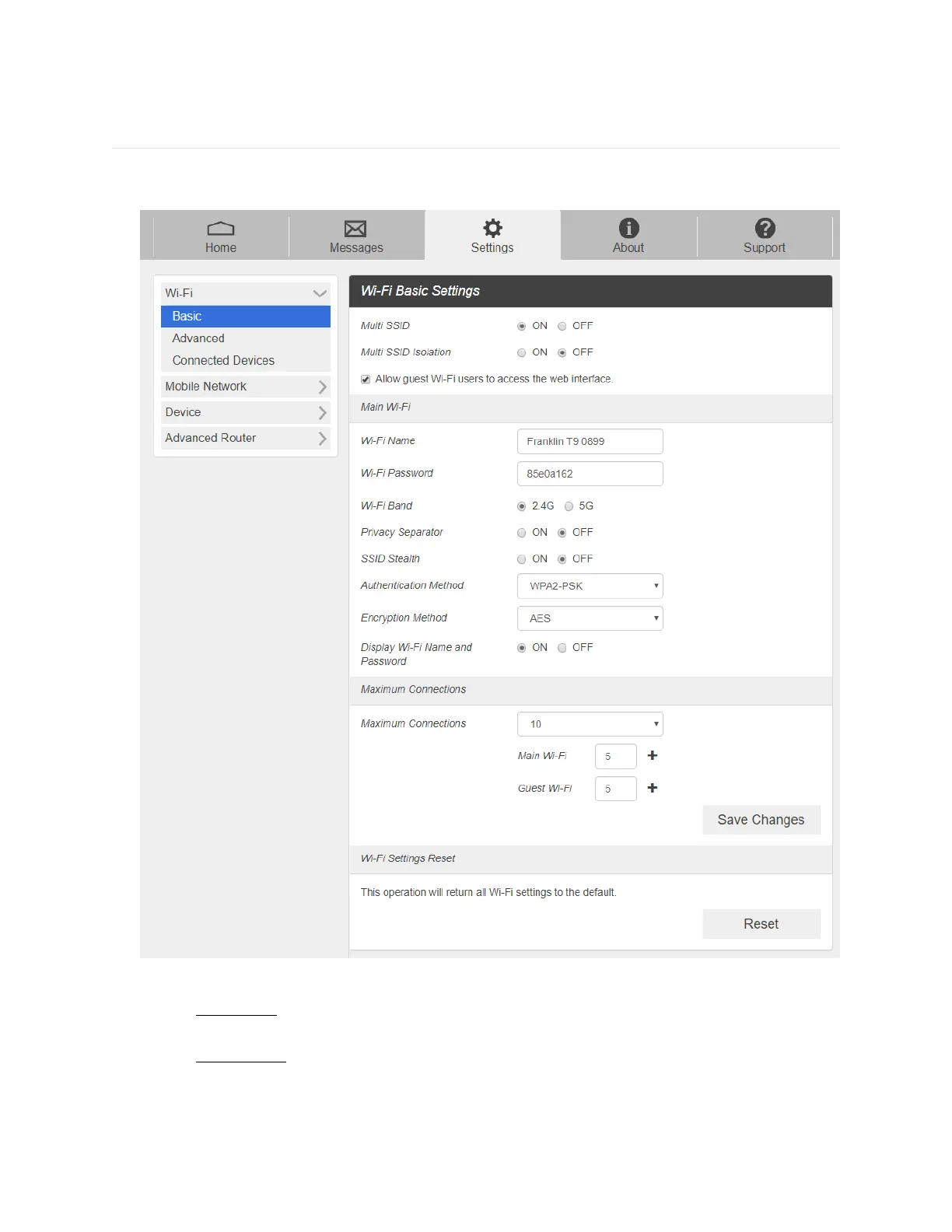Click the Reset Wi-Fi settings button
Image resolution: width=952 pixels, height=1232 pixels.
click(761, 924)
